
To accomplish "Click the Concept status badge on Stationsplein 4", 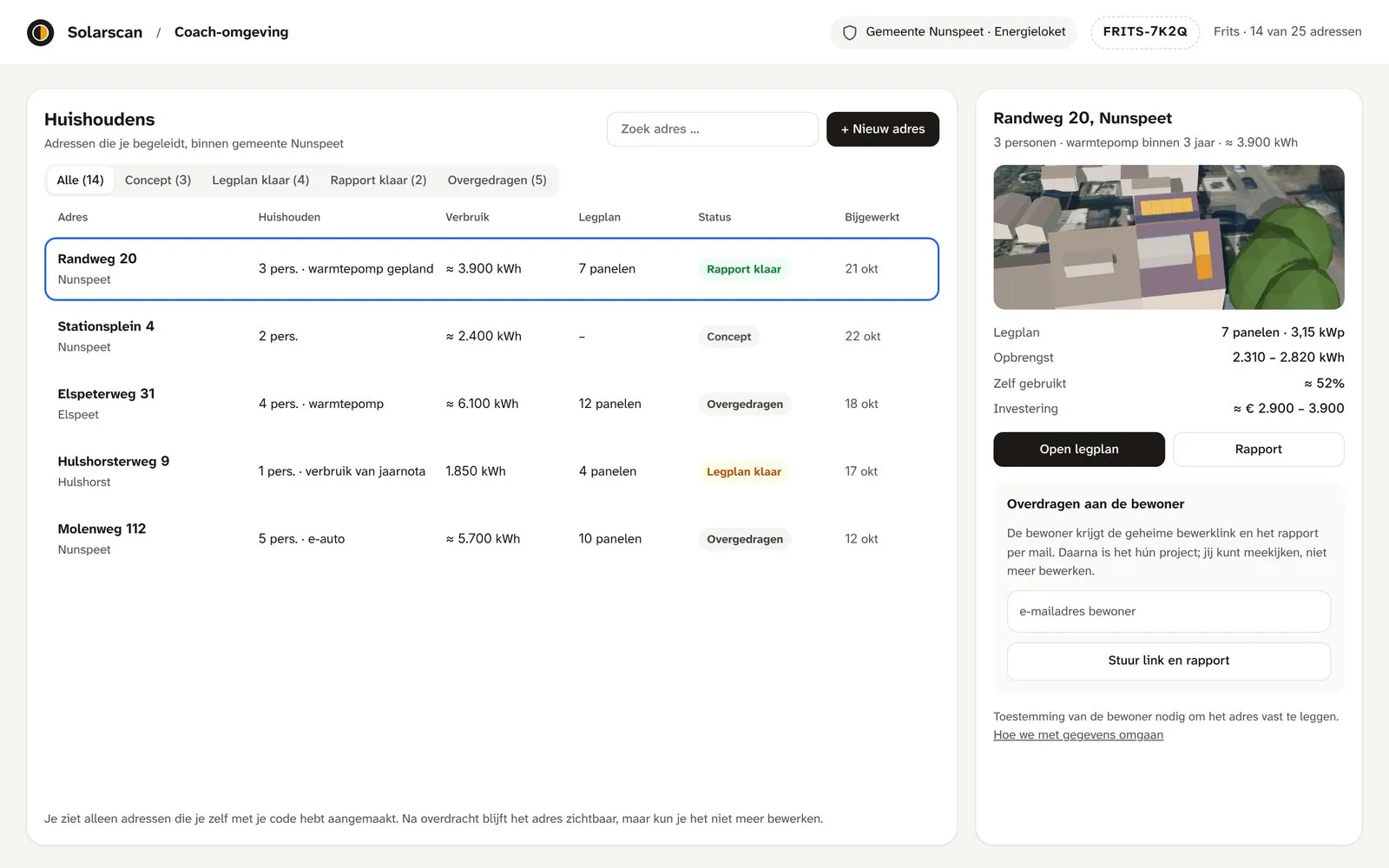I will (x=729, y=337).
